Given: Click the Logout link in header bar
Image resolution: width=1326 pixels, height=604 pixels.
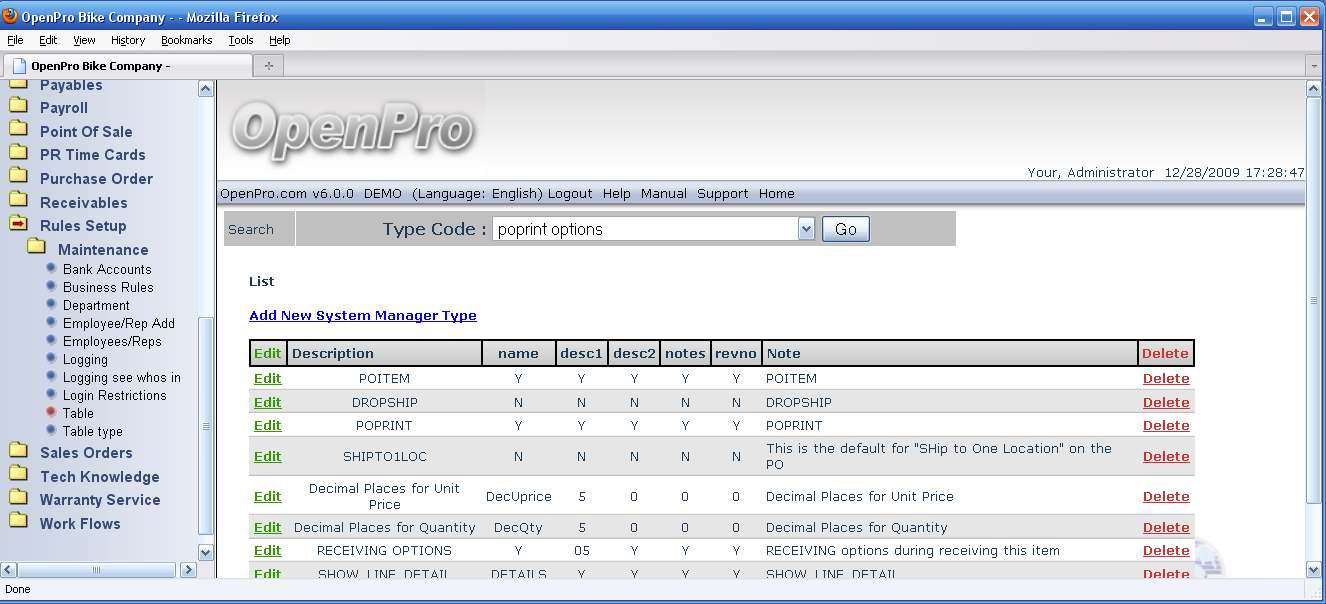Looking at the screenshot, I should pos(570,193).
